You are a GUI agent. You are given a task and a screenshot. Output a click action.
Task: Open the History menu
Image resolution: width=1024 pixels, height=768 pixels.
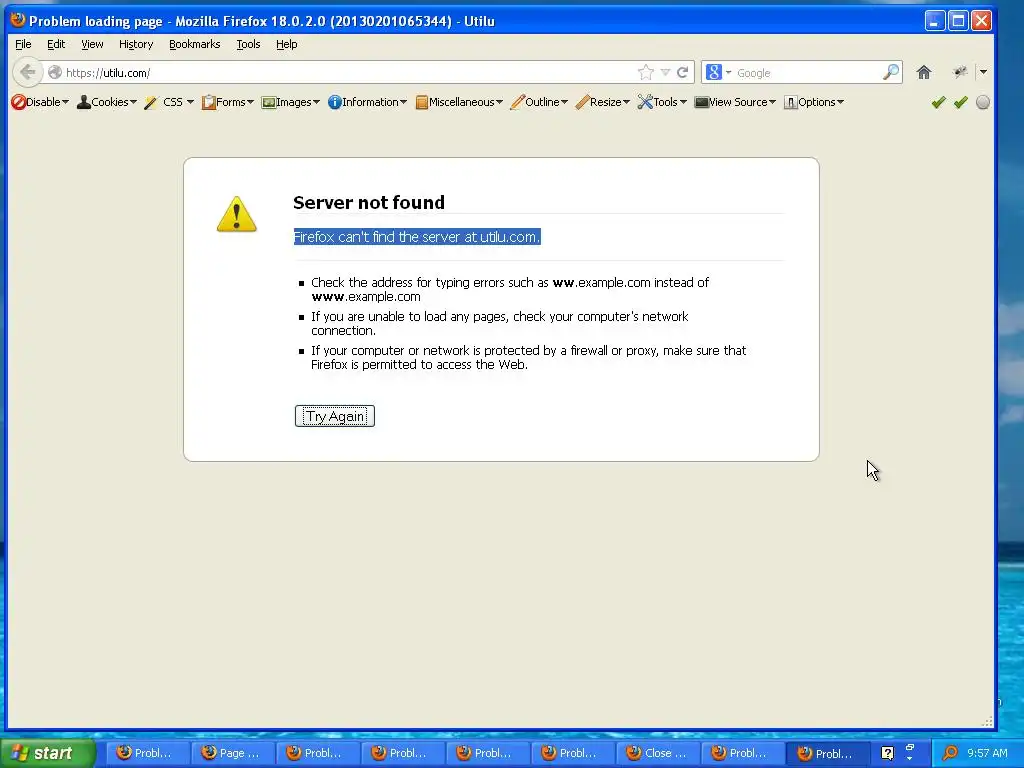pos(136,44)
